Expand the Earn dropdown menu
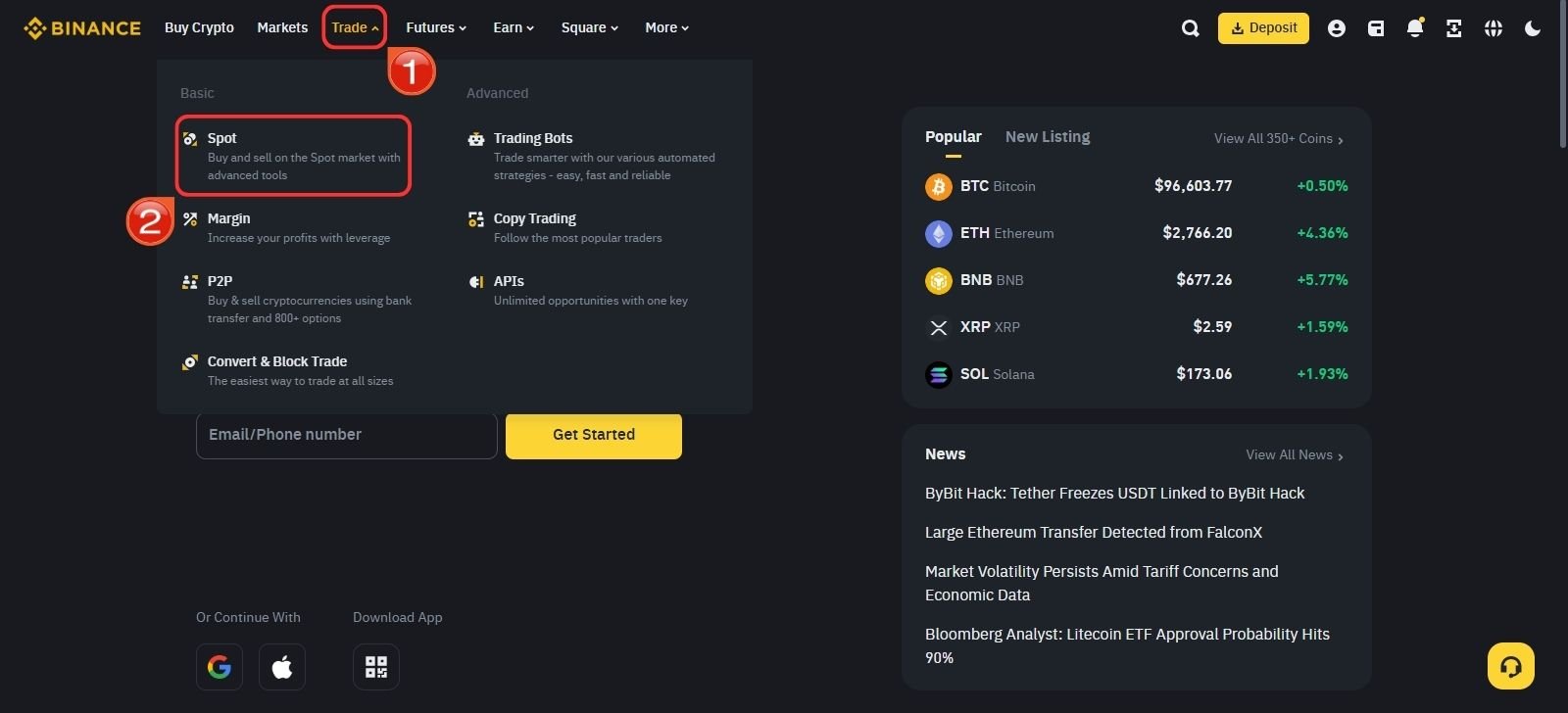This screenshot has width=1568, height=713. click(514, 27)
